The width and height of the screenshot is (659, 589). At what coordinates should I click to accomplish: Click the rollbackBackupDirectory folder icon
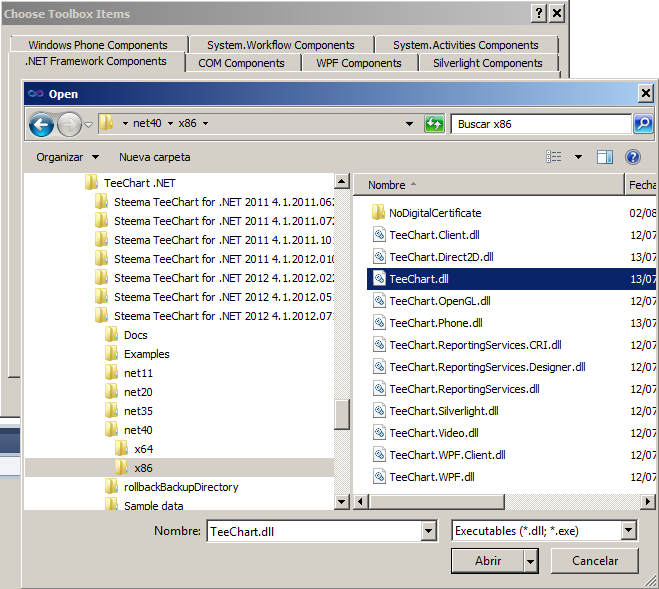(111, 486)
